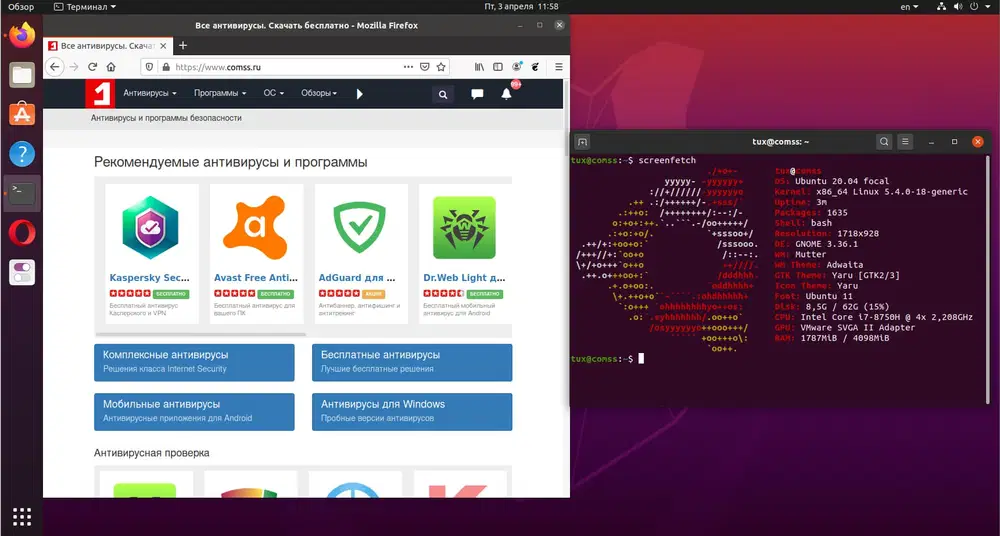Open Терминал app menu in top bar

point(85,6)
